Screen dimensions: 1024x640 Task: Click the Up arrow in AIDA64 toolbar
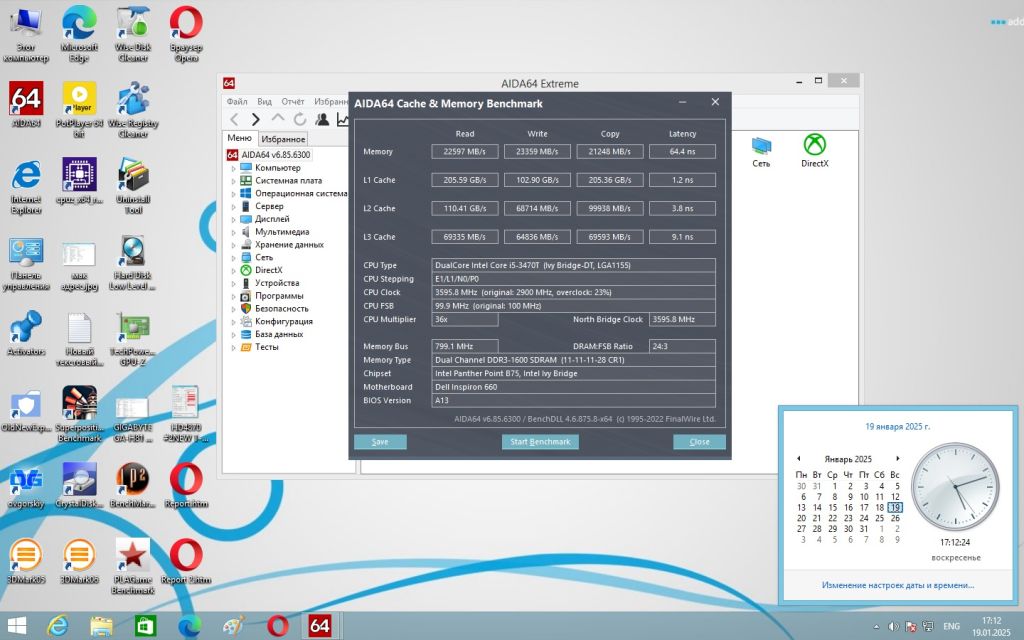[x=278, y=118]
